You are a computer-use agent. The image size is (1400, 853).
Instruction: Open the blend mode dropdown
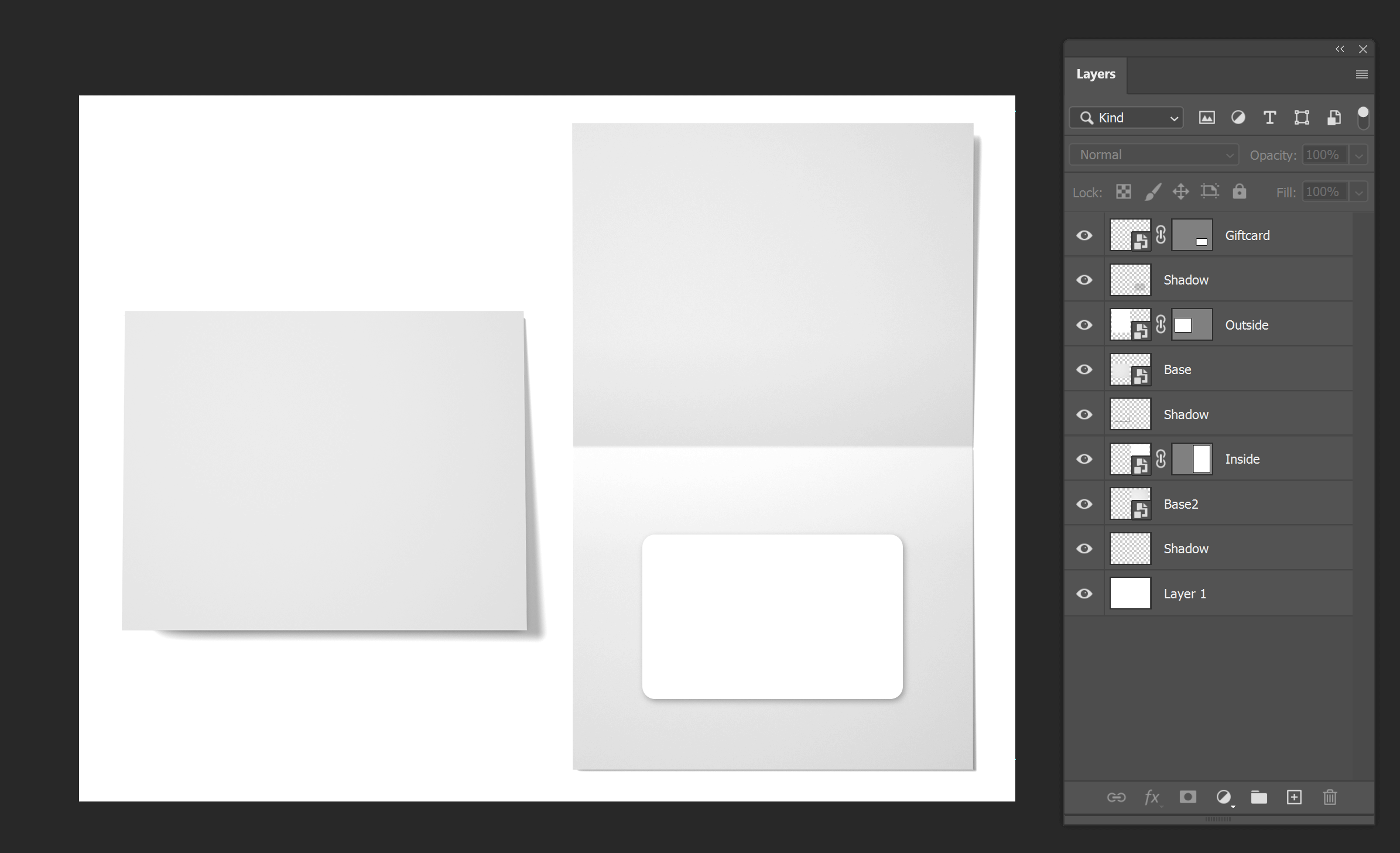point(1152,154)
